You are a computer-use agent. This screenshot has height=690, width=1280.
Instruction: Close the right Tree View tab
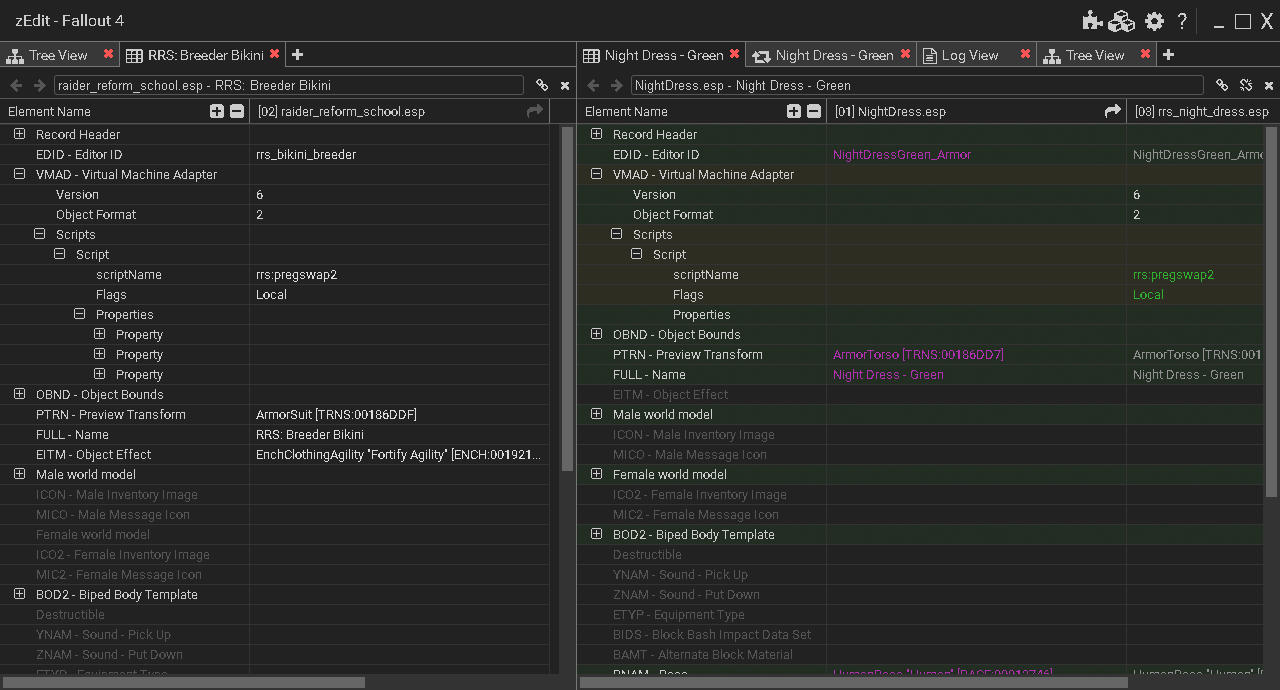[x=1145, y=54]
